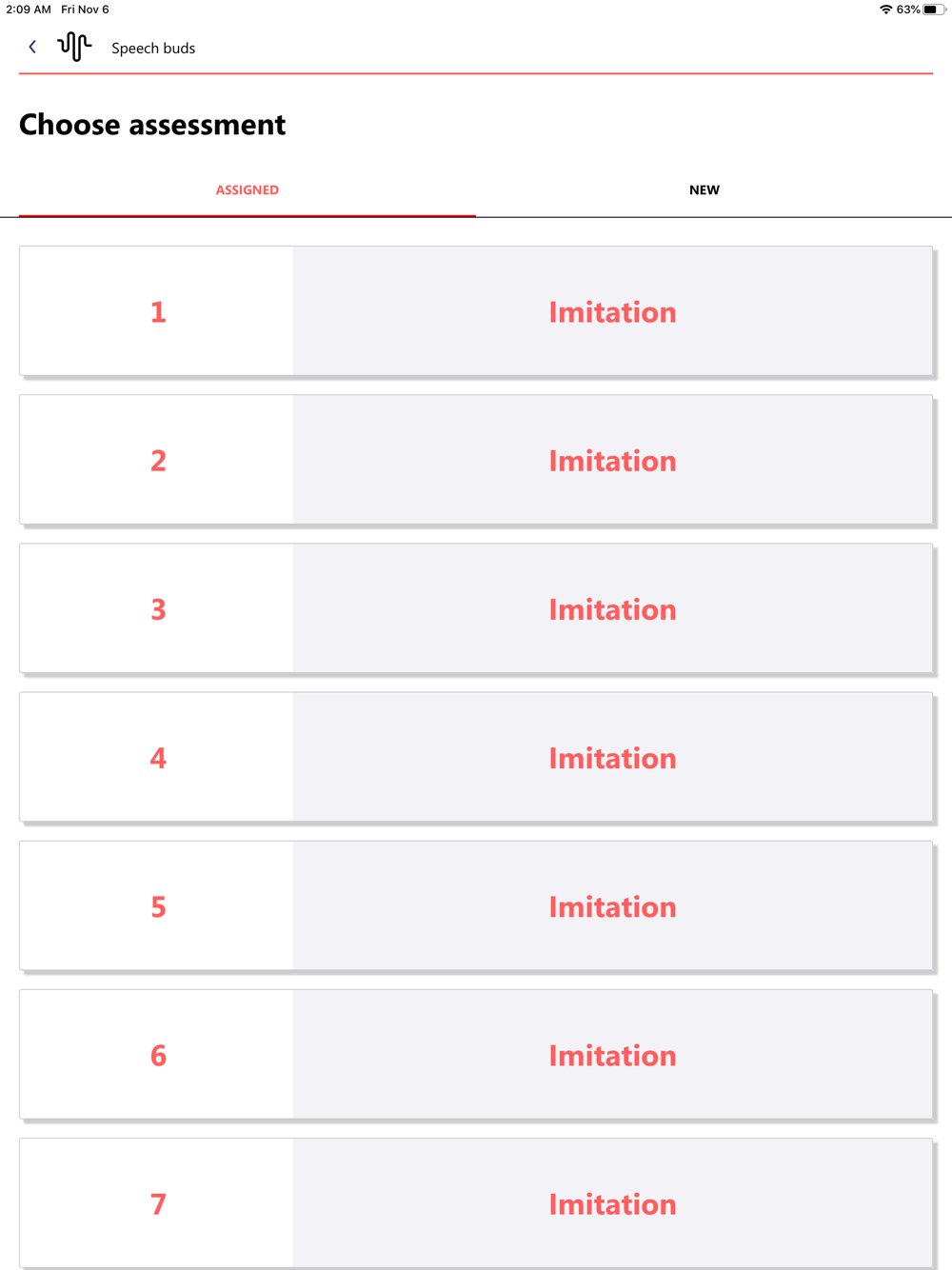This screenshot has width=952, height=1270.
Task: Start Imitation assessment 4
Action: click(612, 758)
